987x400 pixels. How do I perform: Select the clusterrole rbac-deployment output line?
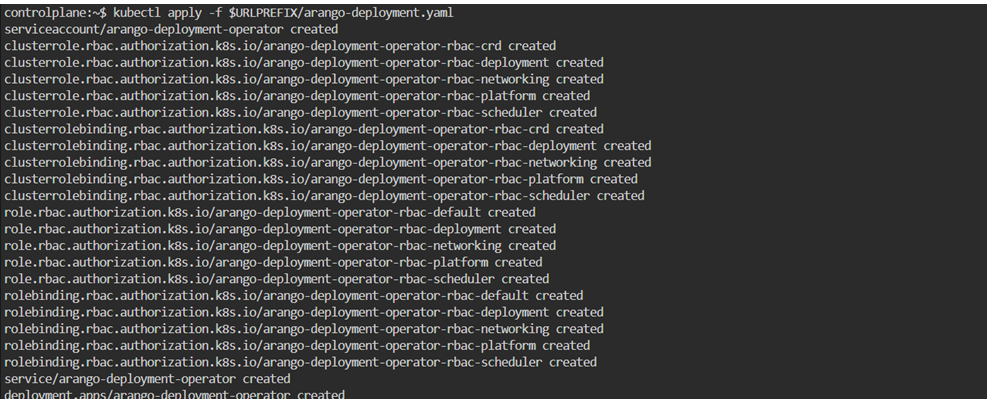click(304, 62)
